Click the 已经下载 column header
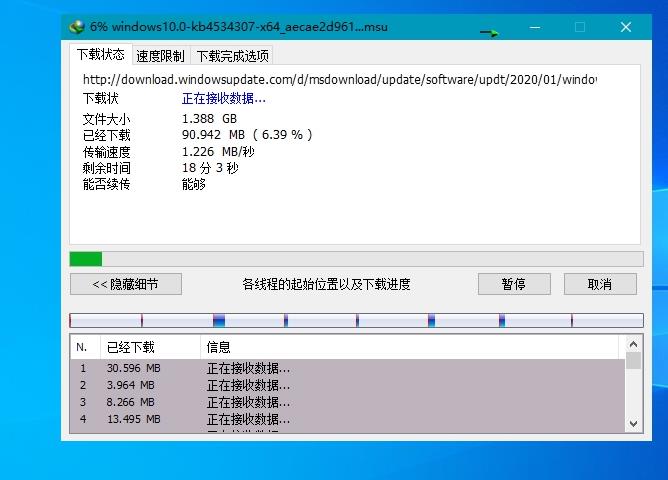Image resolution: width=668 pixels, height=480 pixels. tap(150, 348)
